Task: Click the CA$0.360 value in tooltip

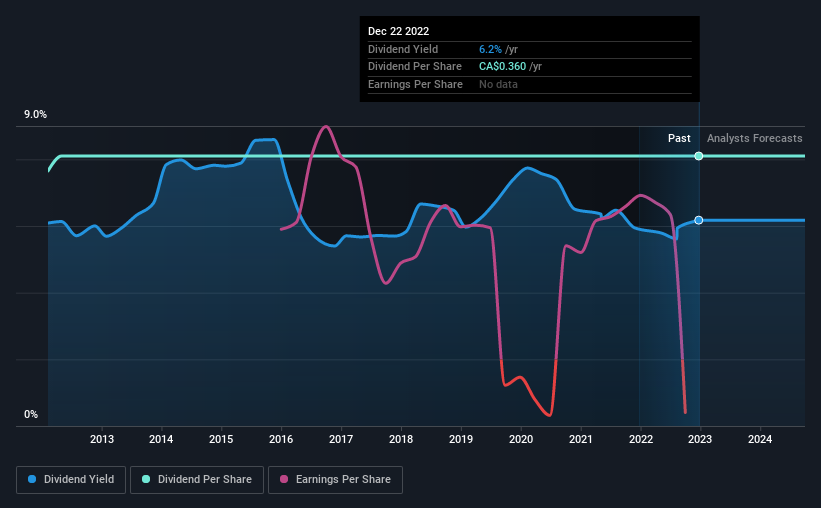Action: 502,67
